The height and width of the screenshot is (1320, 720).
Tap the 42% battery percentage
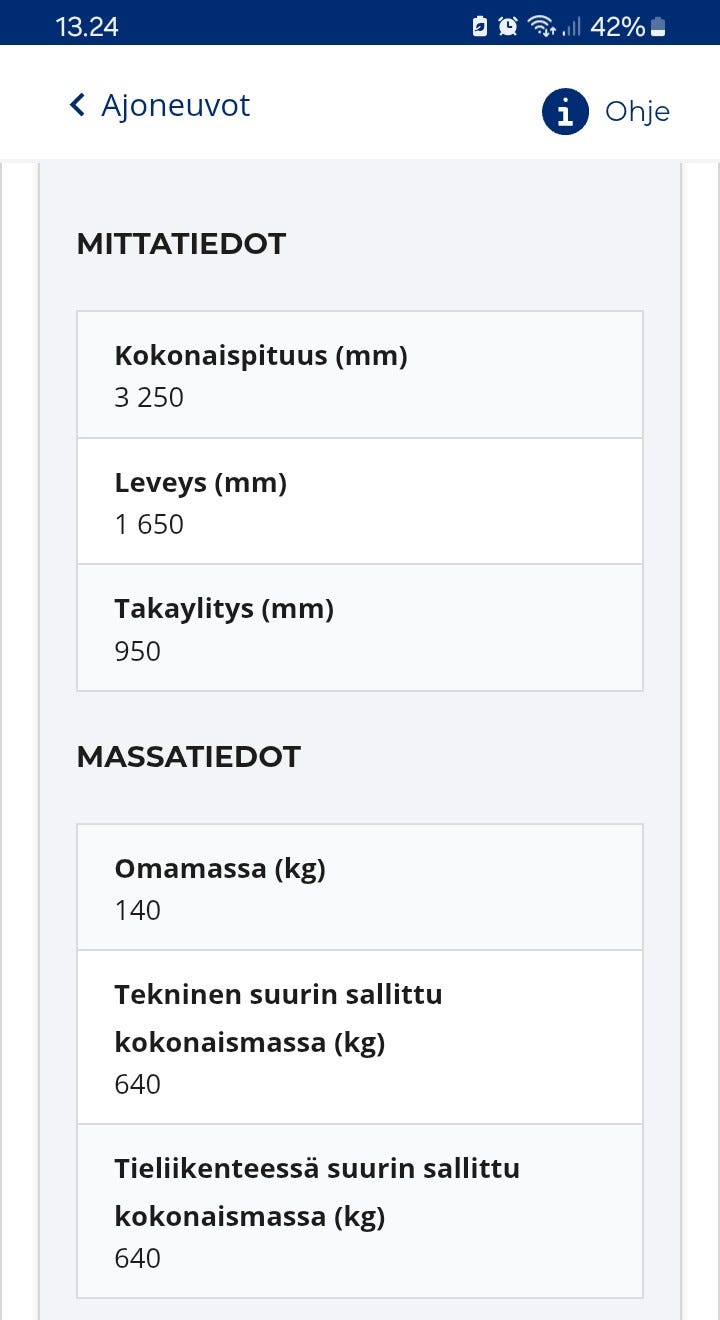click(x=617, y=27)
